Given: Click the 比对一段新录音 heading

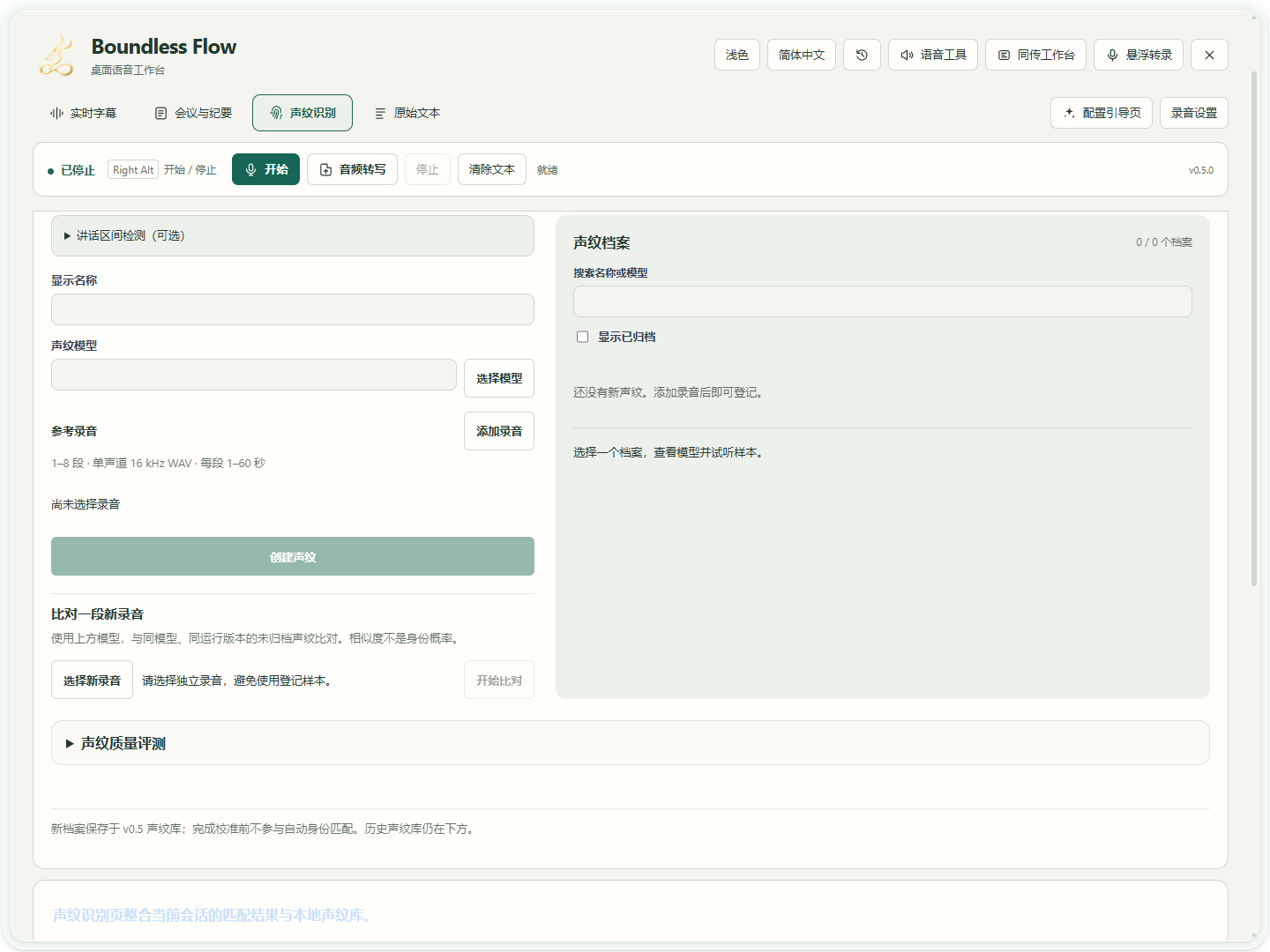Looking at the screenshot, I should pos(97,614).
